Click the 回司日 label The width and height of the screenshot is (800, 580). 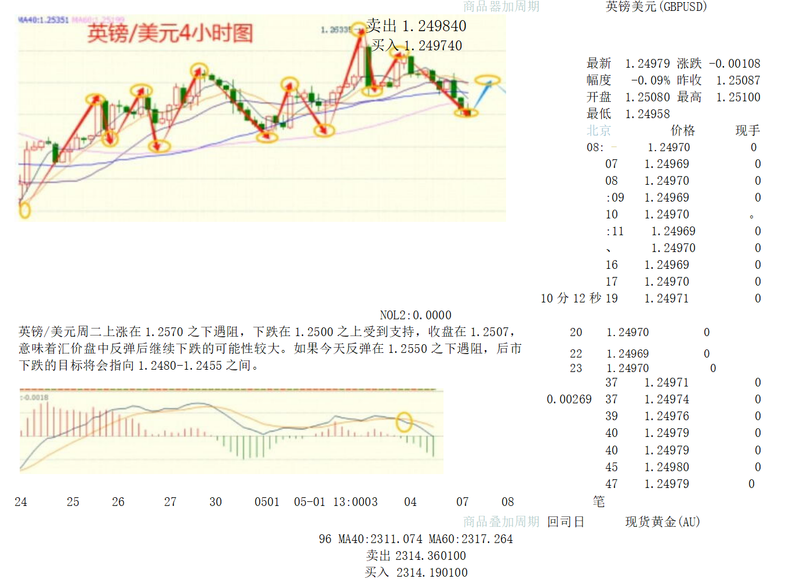click(566, 522)
